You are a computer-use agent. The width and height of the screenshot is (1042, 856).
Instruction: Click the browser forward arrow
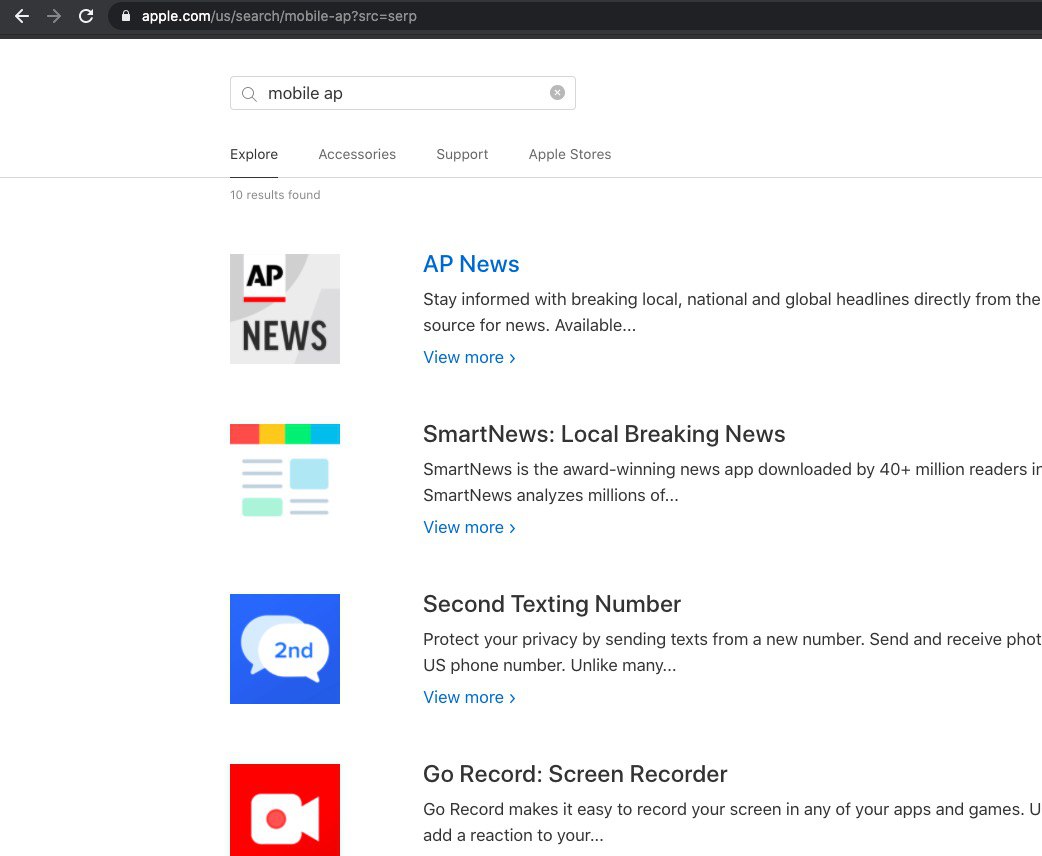click(x=54, y=16)
